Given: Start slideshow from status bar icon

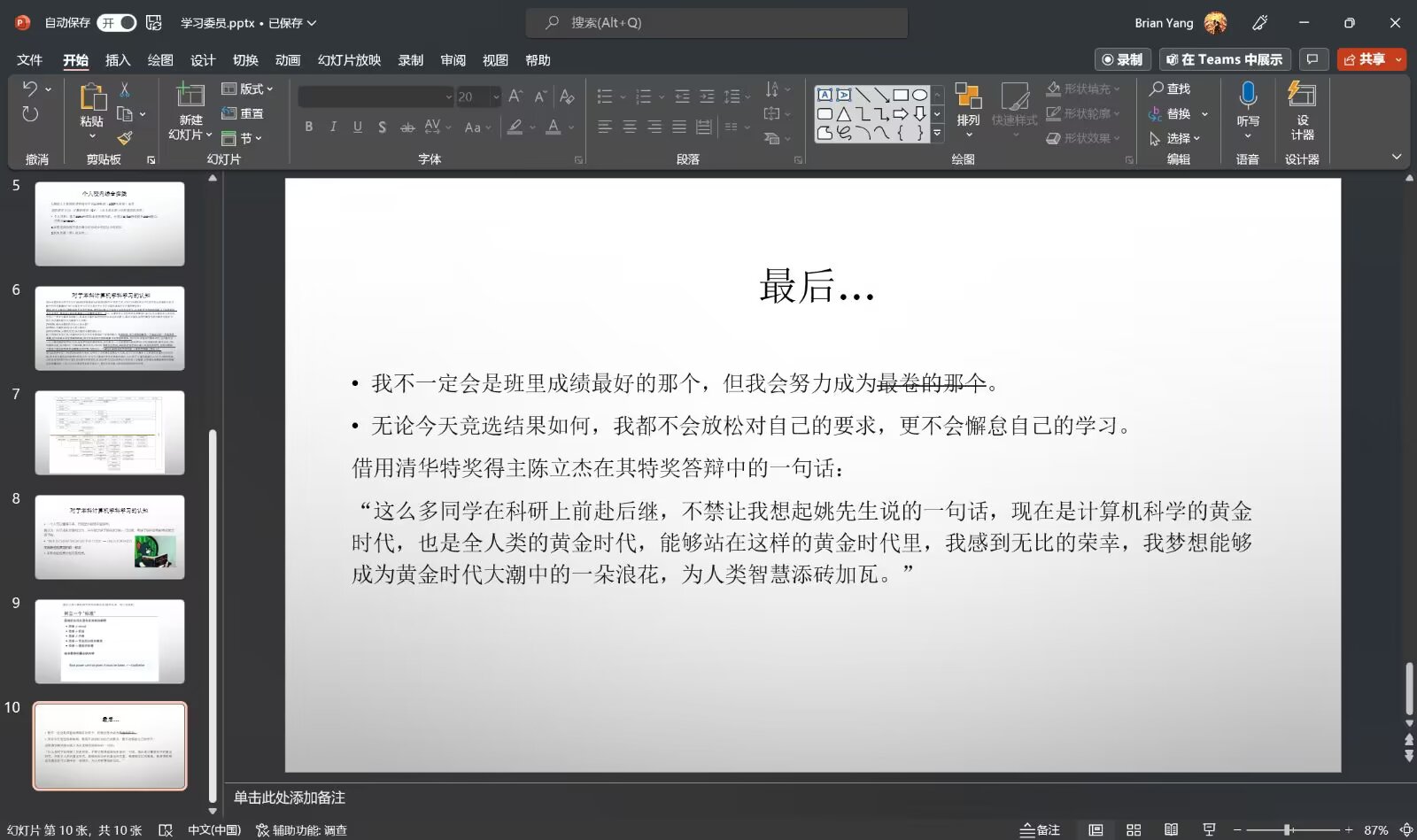Looking at the screenshot, I should click(x=1209, y=830).
